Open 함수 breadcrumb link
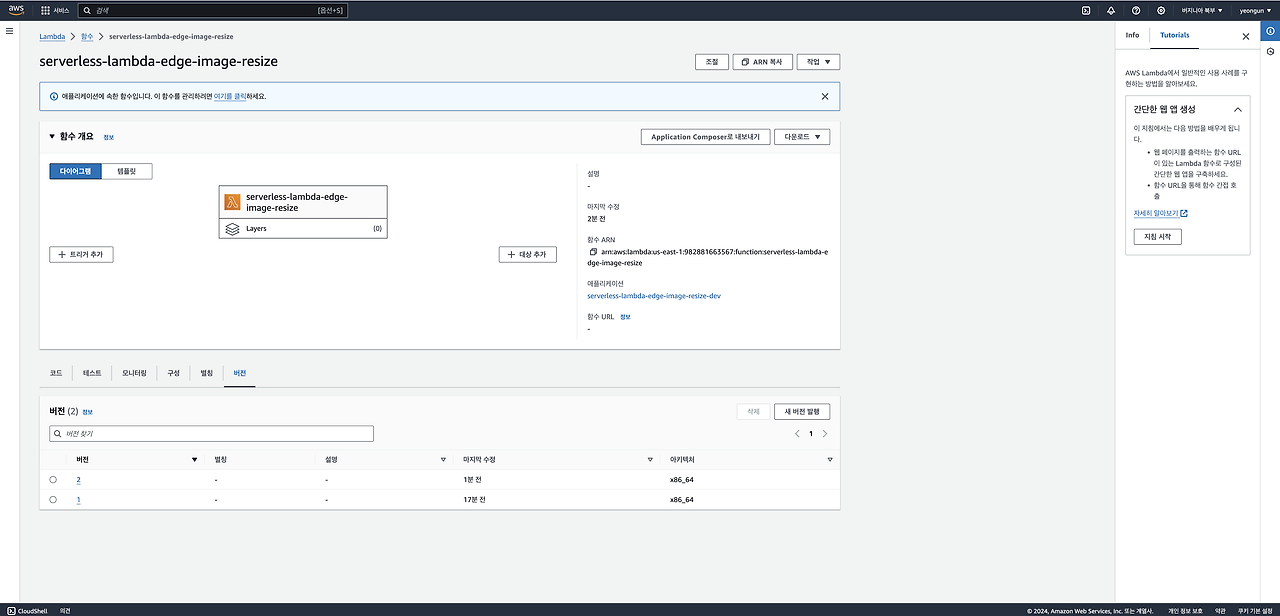Viewport: 1280px width, 616px height. pyautogui.click(x=87, y=36)
